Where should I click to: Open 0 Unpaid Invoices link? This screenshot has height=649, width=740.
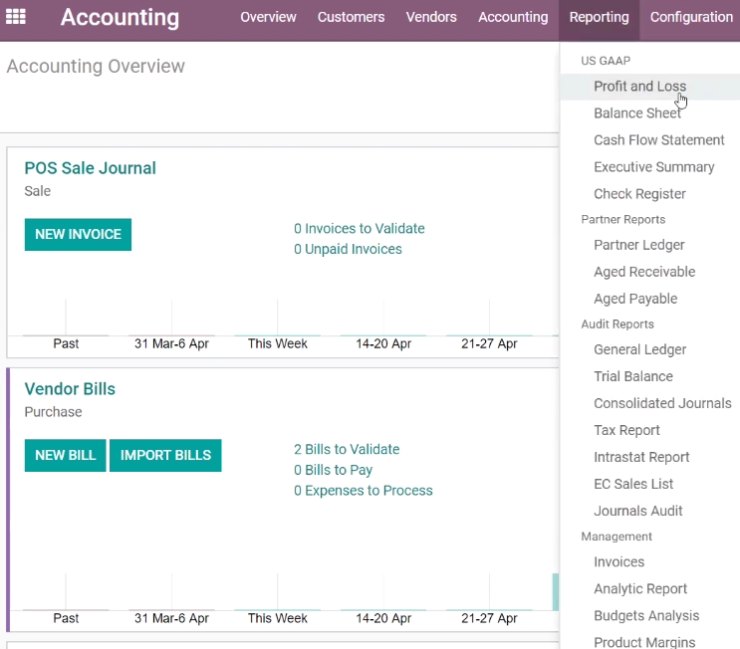[x=348, y=249]
